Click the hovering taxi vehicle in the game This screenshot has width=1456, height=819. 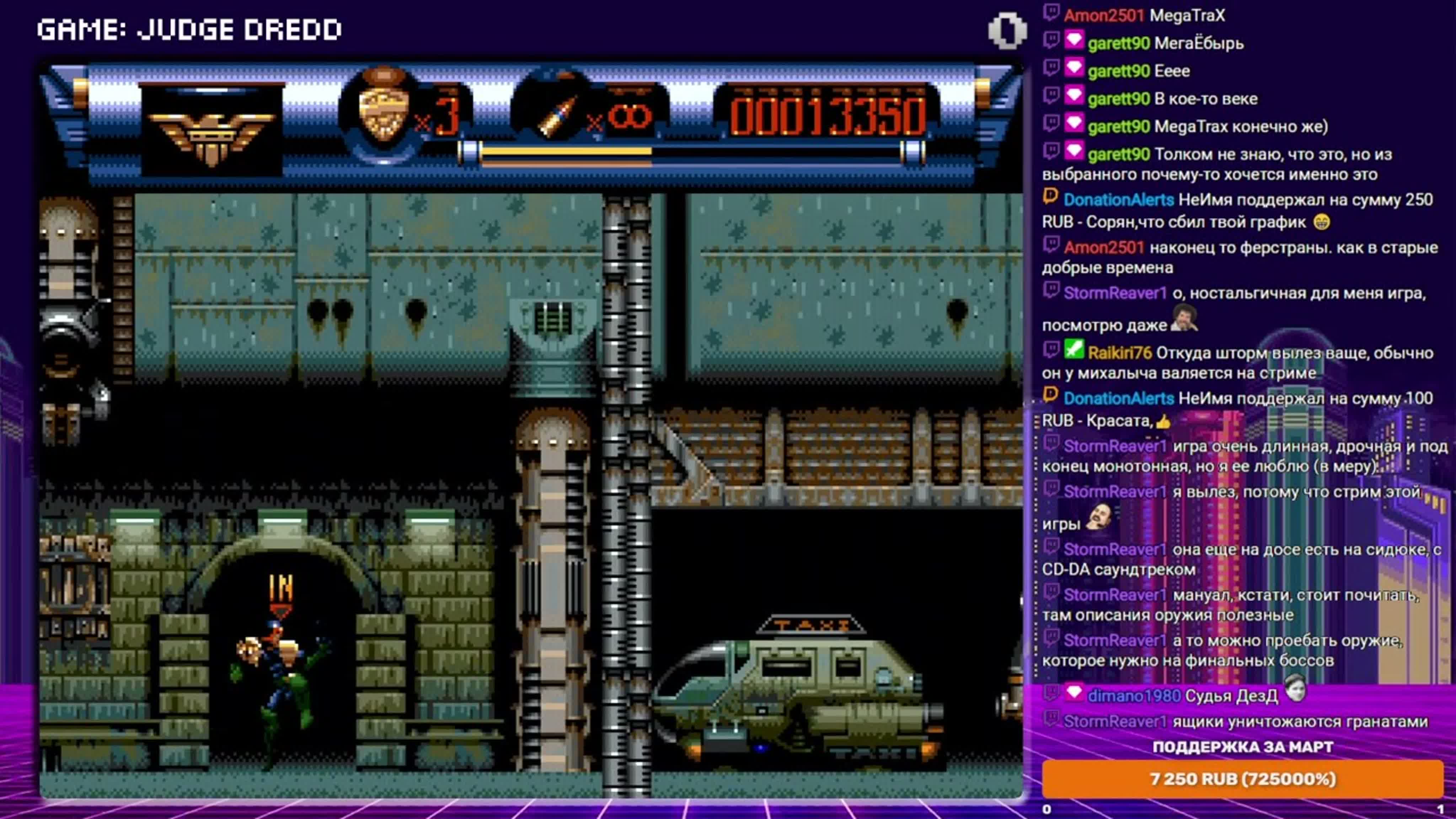click(800, 692)
